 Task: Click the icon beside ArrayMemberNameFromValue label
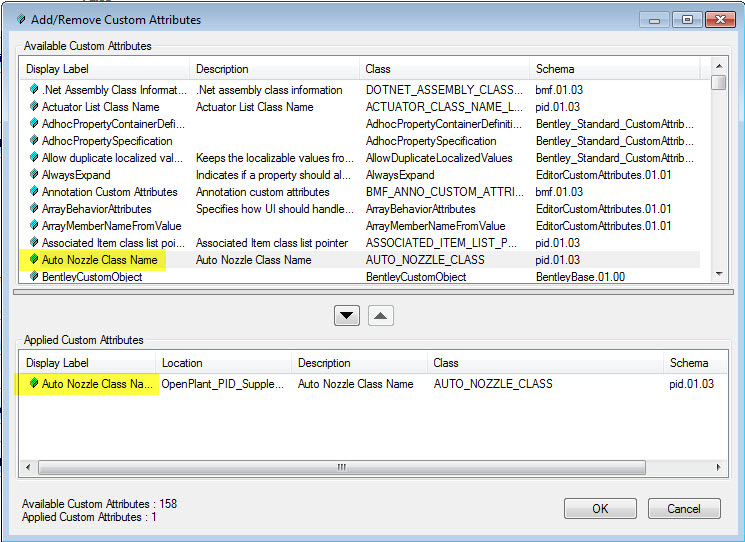click(34, 225)
